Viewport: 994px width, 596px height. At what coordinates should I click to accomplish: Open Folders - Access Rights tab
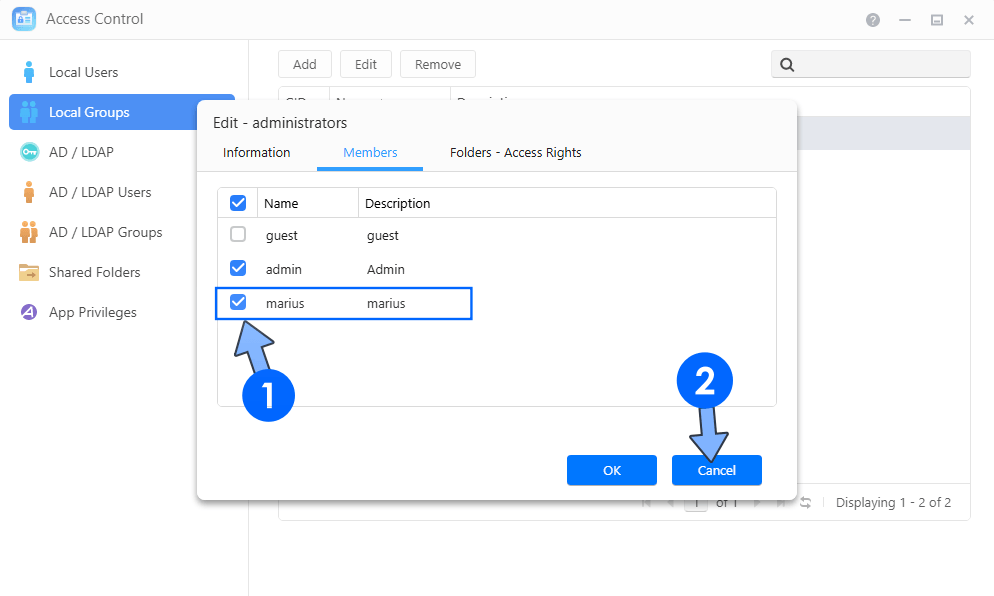point(515,153)
